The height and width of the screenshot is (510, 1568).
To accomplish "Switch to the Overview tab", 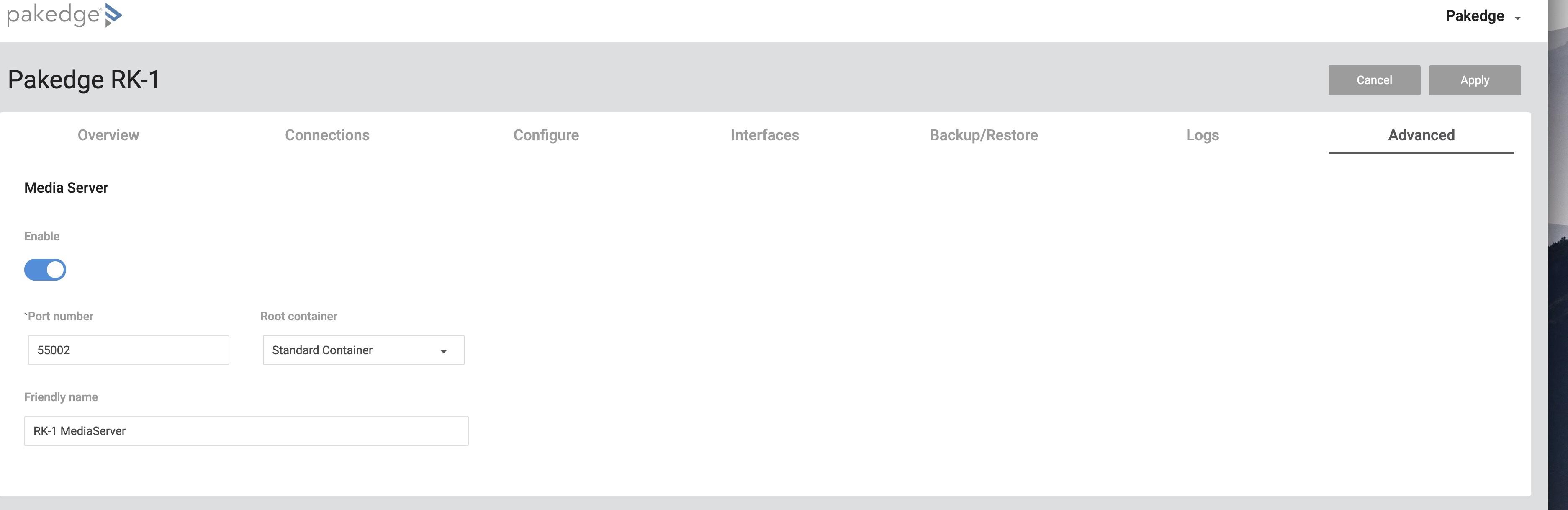I will (108, 135).
